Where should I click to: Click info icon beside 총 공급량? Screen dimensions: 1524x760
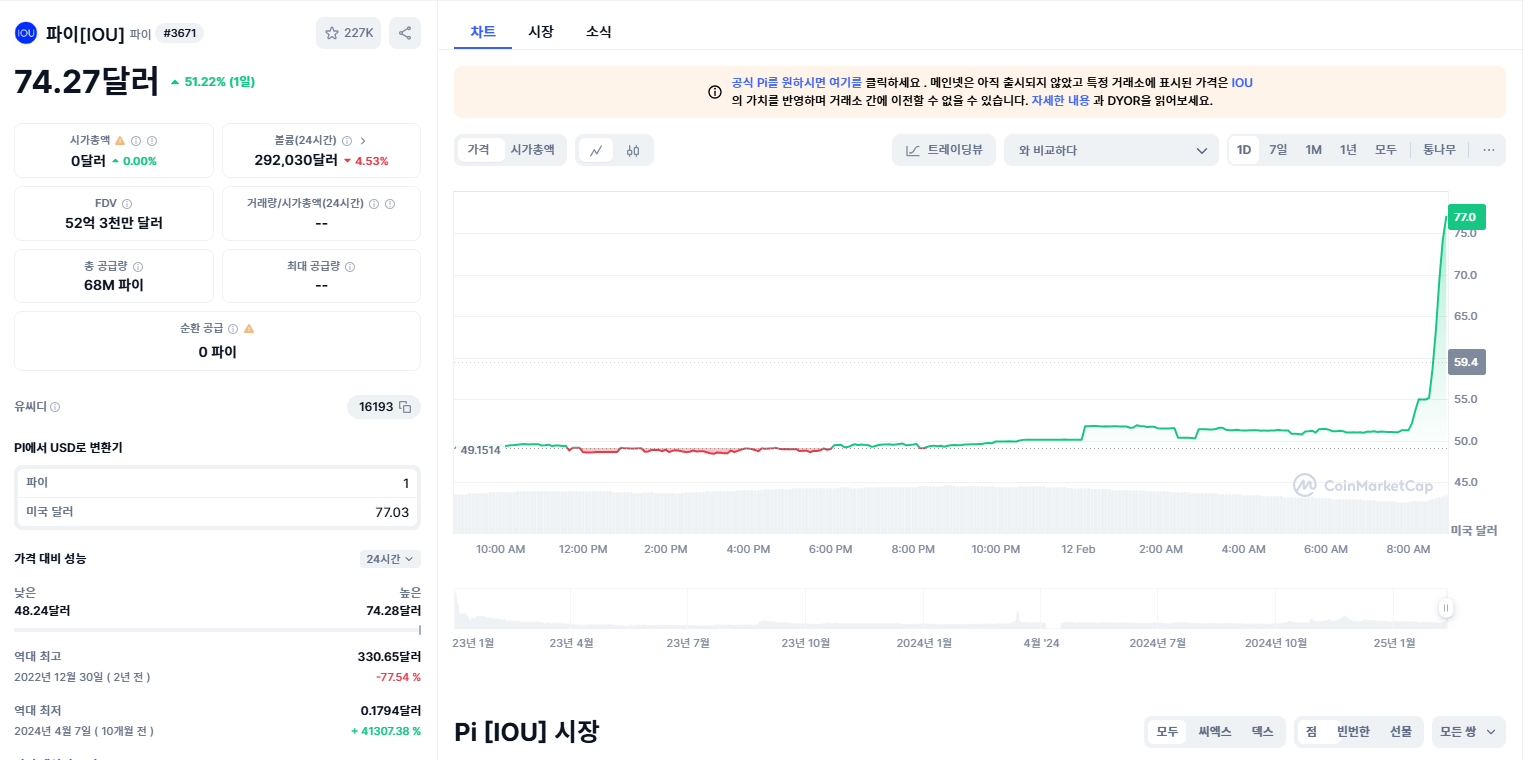(138, 267)
